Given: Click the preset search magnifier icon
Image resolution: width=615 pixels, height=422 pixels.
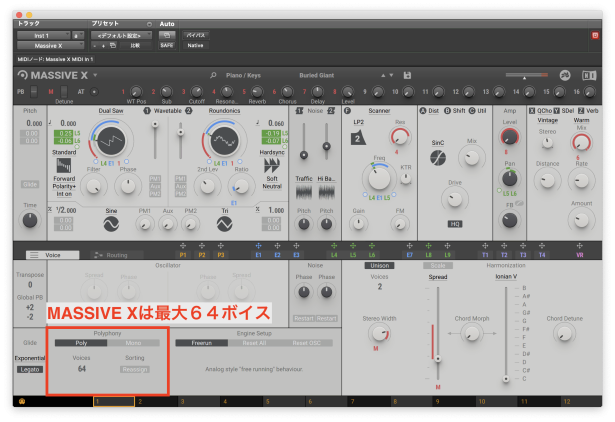Looking at the screenshot, I should [214, 75].
